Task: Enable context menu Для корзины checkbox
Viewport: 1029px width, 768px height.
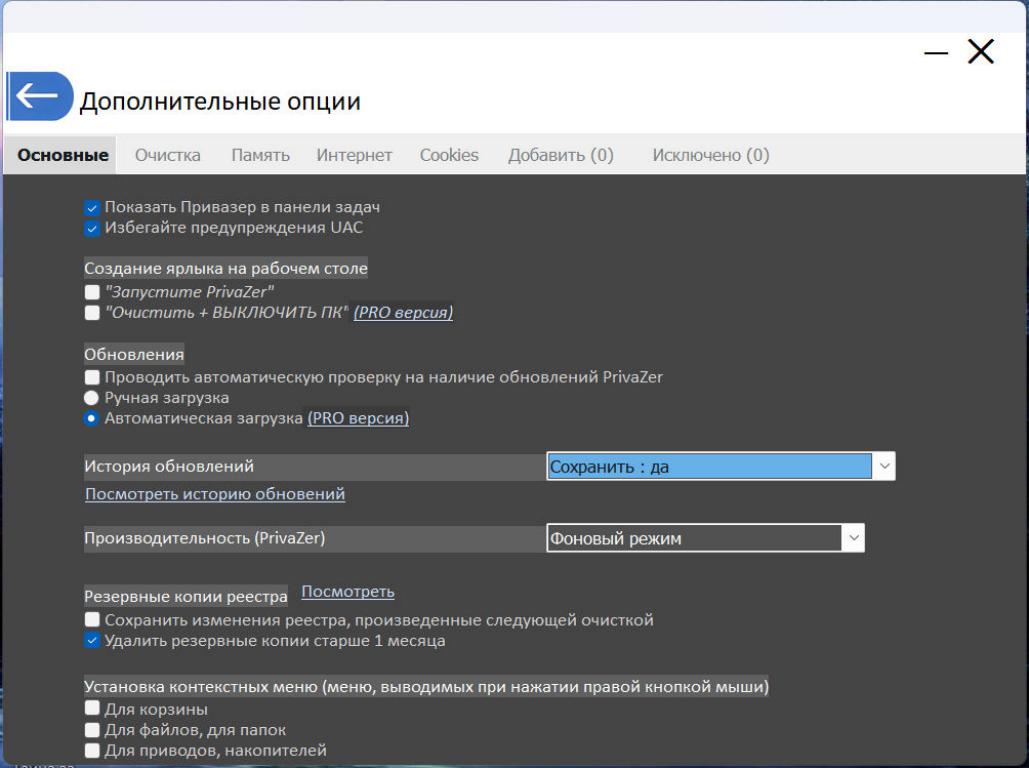Action: click(92, 710)
